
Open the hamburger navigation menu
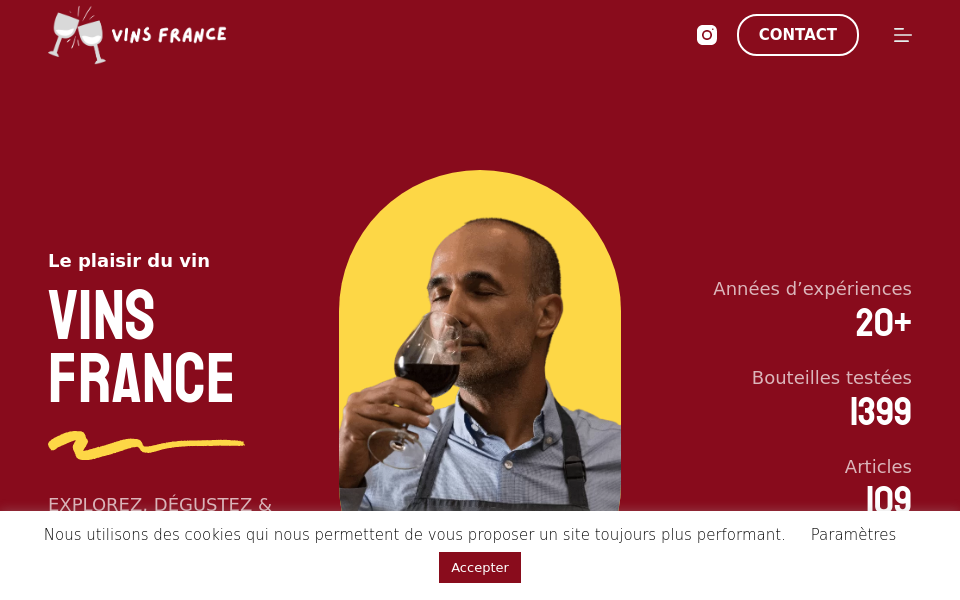[x=903, y=34]
